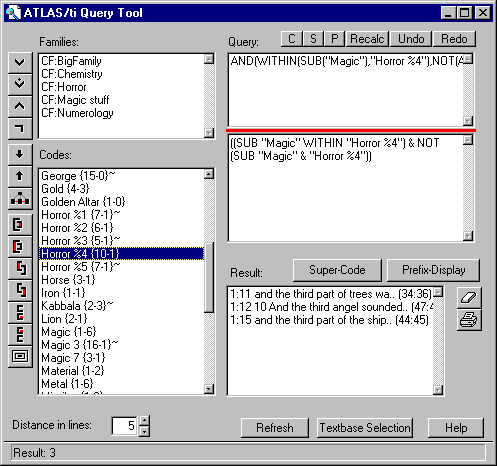This screenshot has height=466, width=497.
Task: Select Magic 3 {16-1} code
Action: click(79, 345)
